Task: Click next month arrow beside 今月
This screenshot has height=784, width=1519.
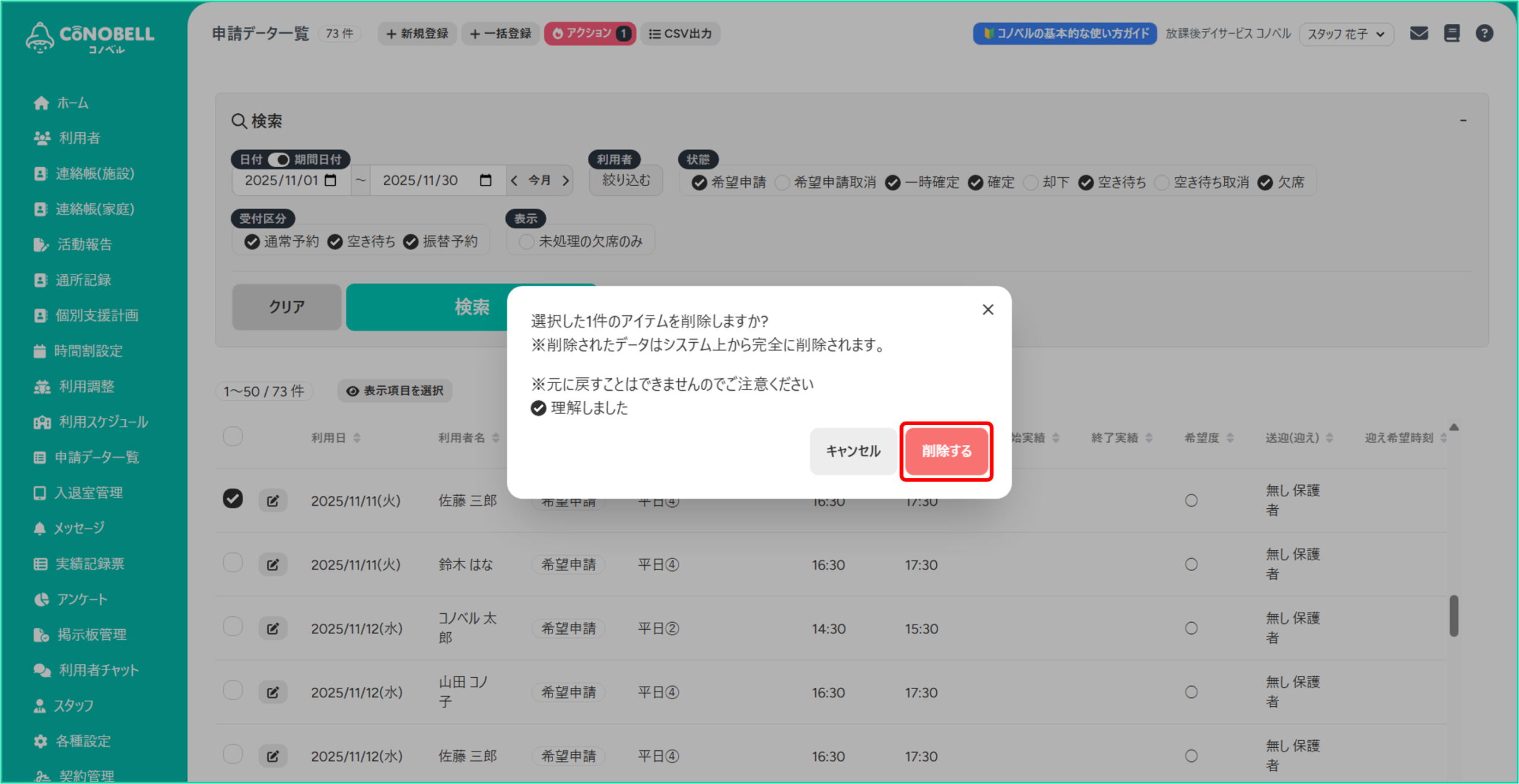Action: click(565, 180)
